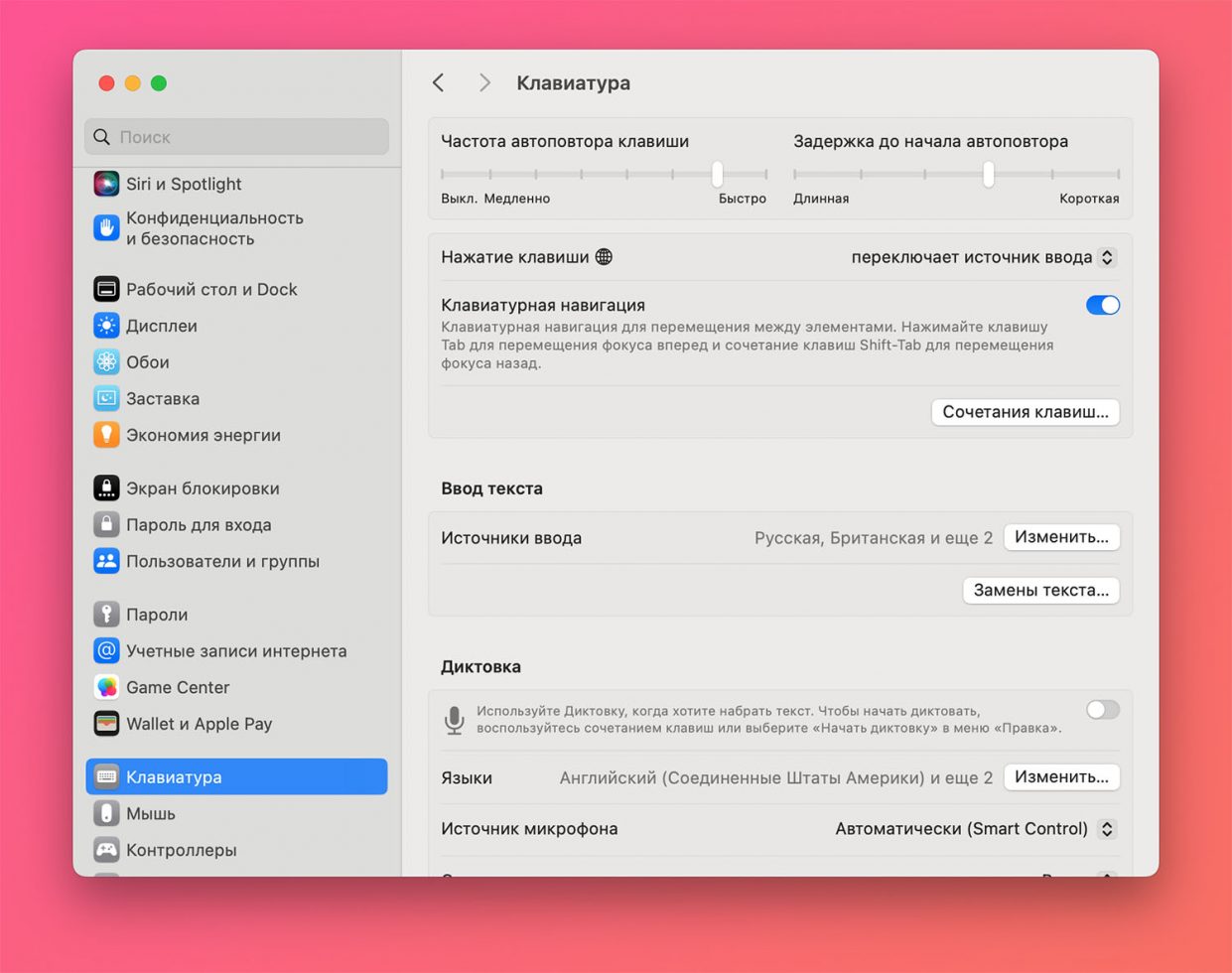1232x973 pixels.
Task: Click the Языки row label
Action: click(x=467, y=777)
